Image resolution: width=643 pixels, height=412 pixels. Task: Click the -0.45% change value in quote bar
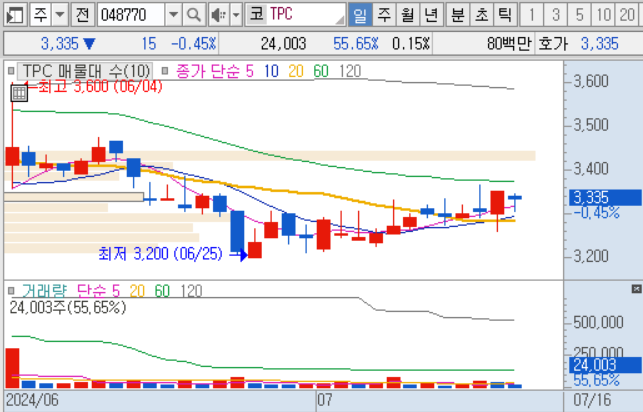point(193,43)
